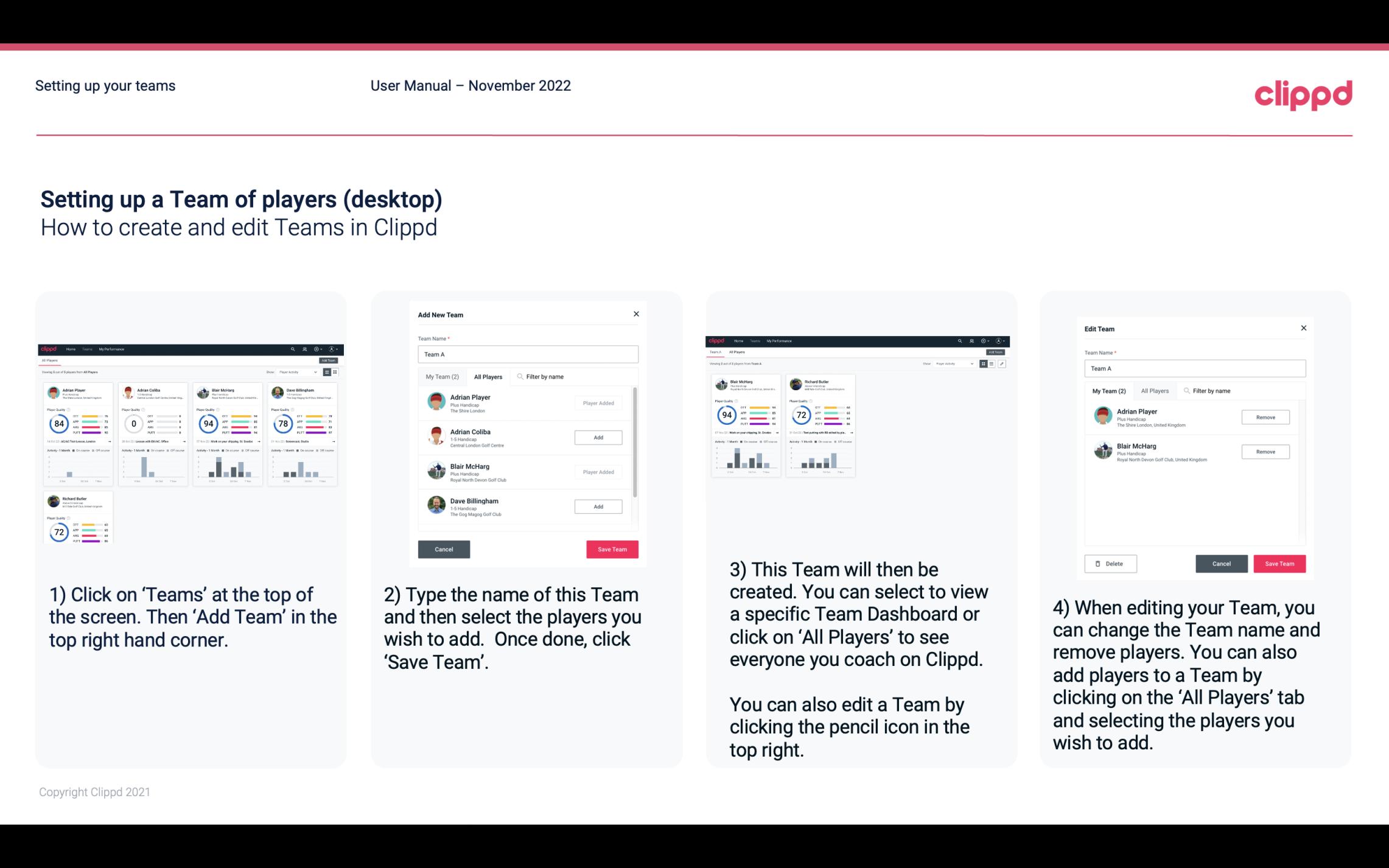Expand the My Team tab in Add New Team
The image size is (1389, 868).
(x=441, y=377)
